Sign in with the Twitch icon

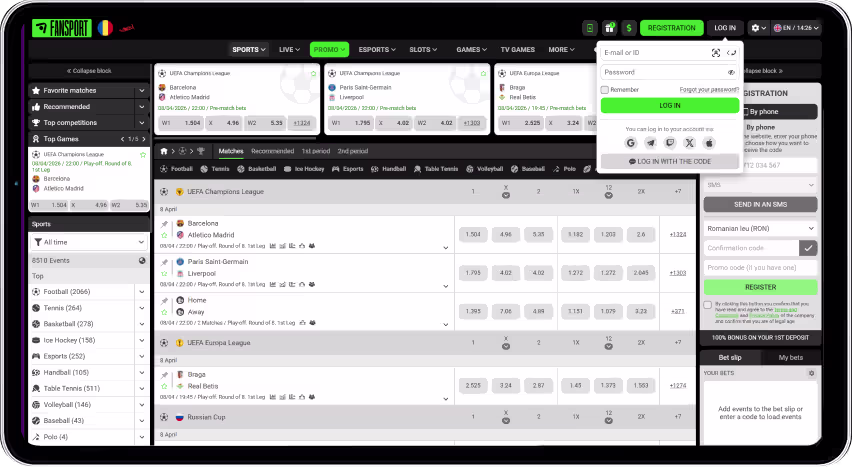670,143
